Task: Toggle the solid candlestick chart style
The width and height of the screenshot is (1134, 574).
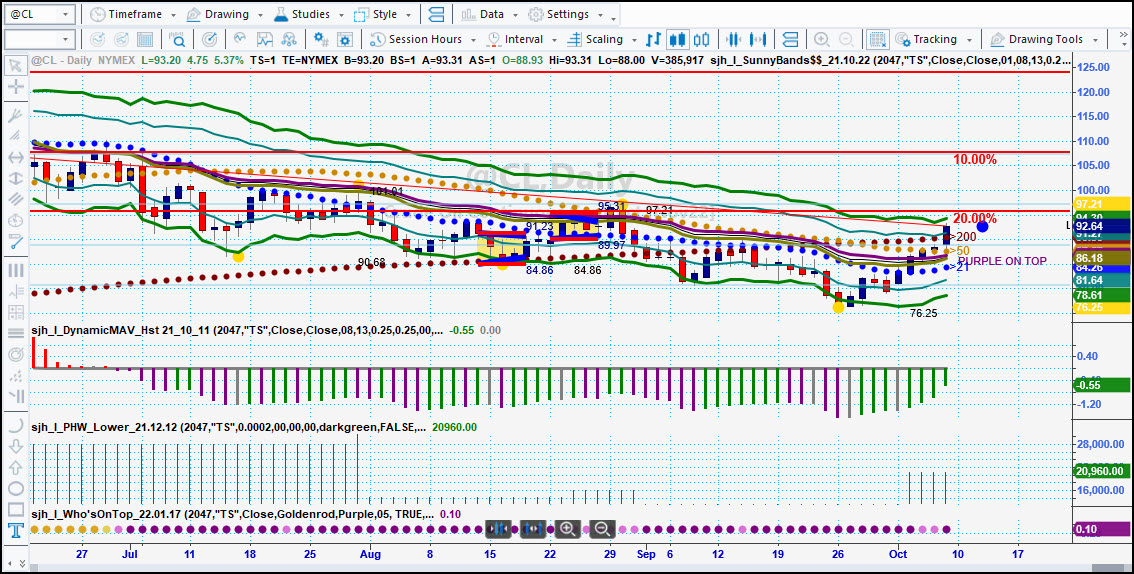Action: (x=678, y=39)
